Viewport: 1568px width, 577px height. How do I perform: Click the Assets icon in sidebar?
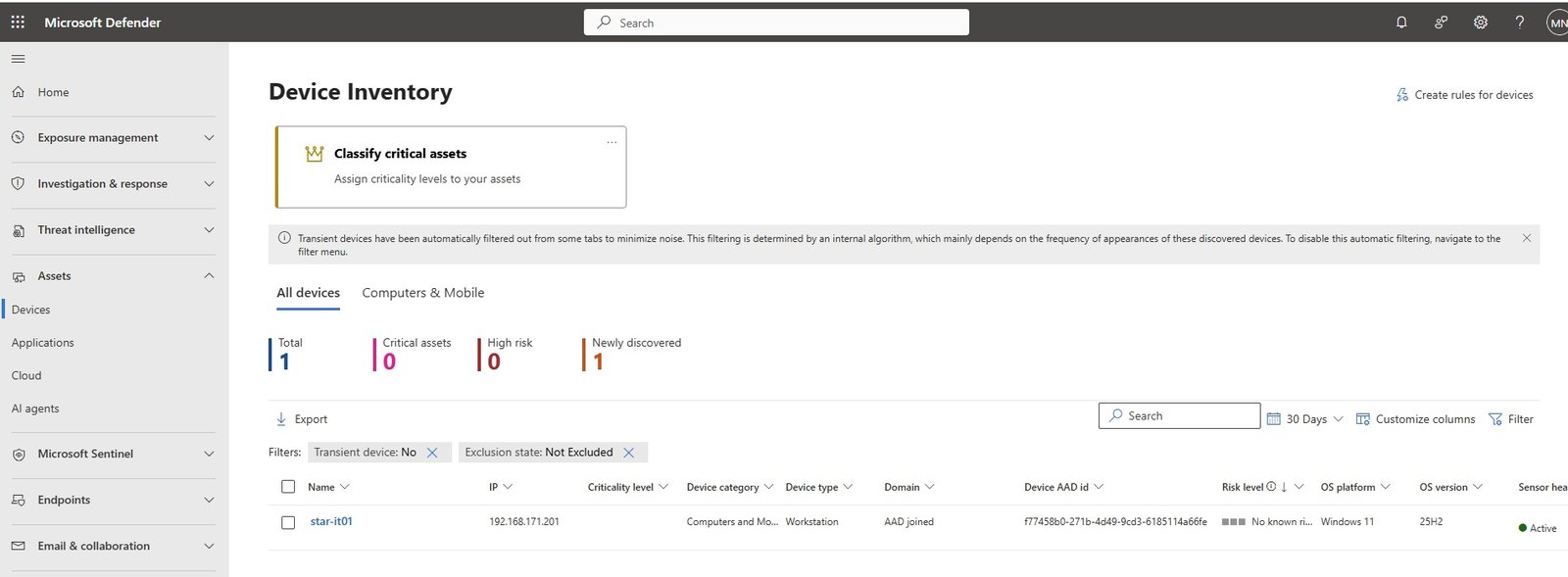pyautogui.click(x=18, y=276)
